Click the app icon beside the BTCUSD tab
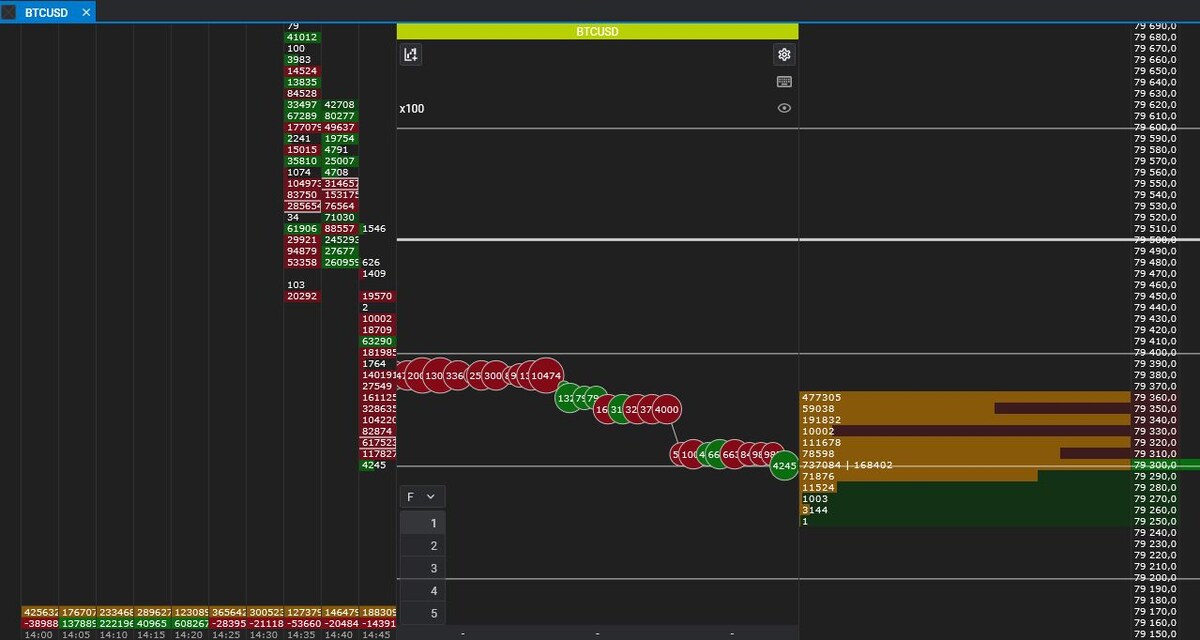This screenshot has width=1200, height=640. (8, 12)
